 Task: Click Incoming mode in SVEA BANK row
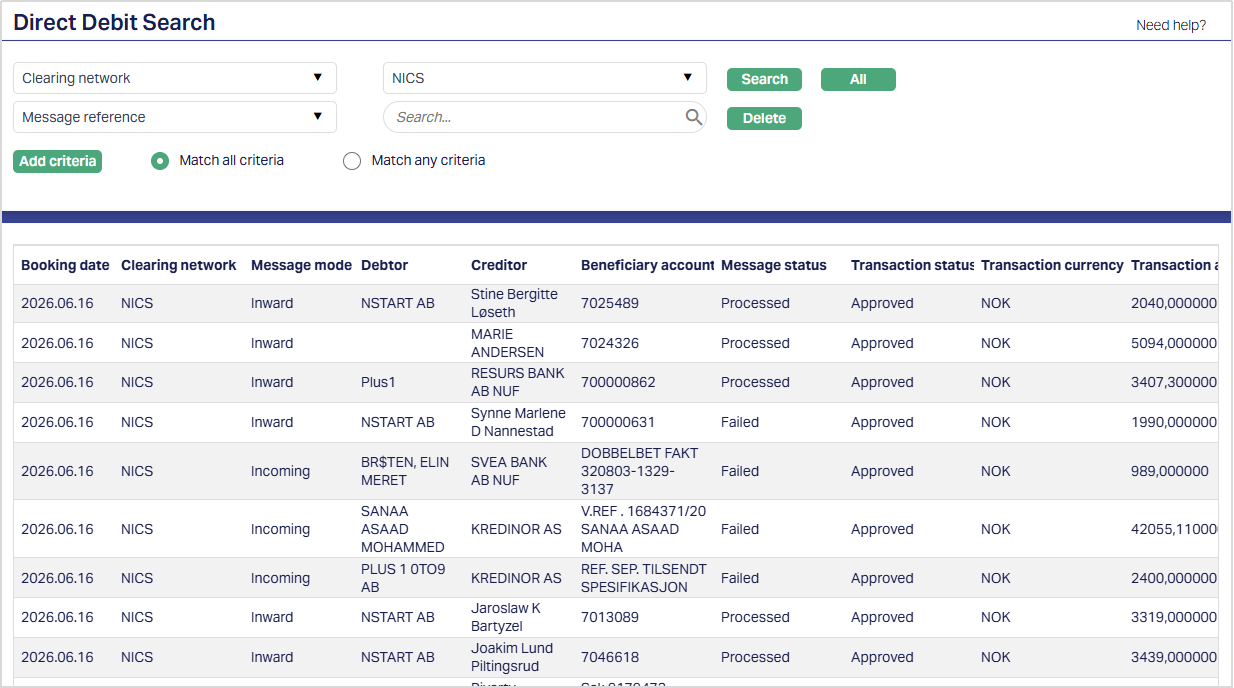280,471
